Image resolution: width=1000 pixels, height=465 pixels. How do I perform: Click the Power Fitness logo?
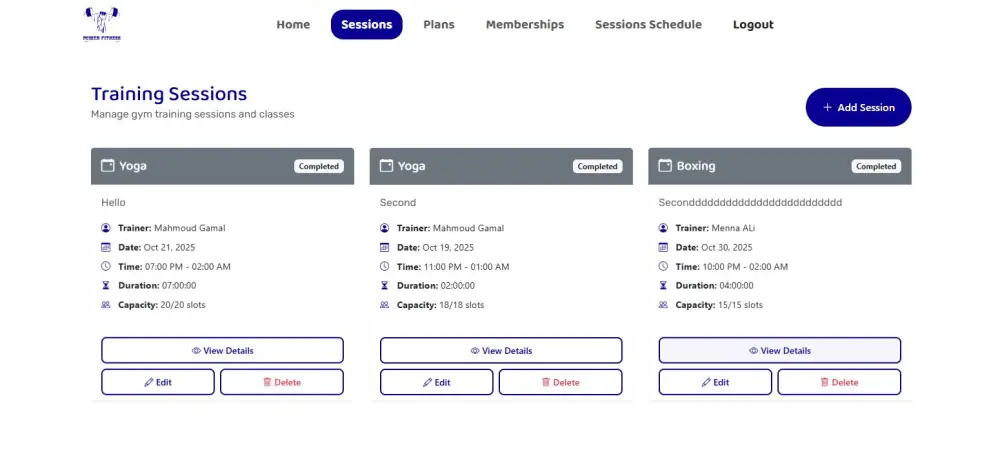click(x=101, y=24)
